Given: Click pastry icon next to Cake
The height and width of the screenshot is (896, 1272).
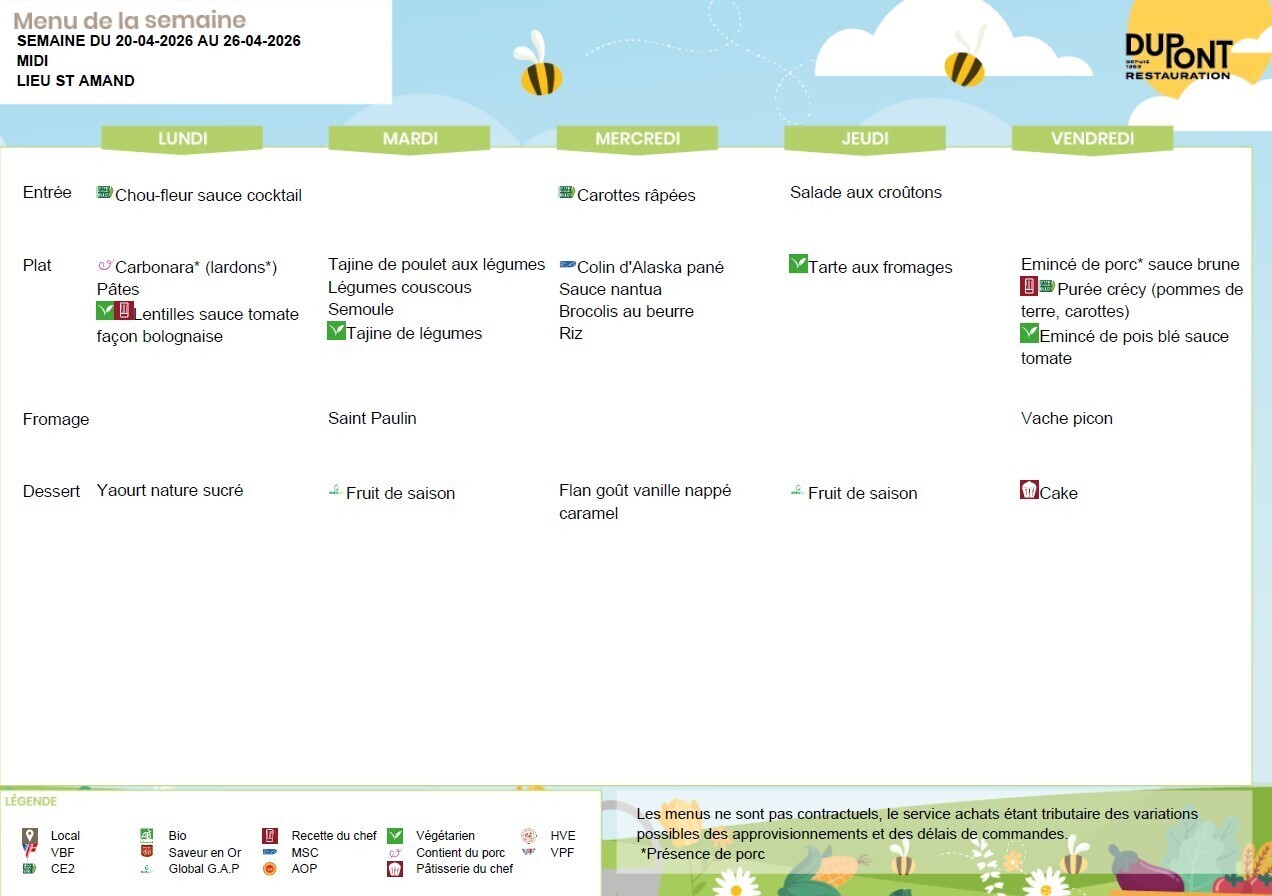Looking at the screenshot, I should [1029, 490].
